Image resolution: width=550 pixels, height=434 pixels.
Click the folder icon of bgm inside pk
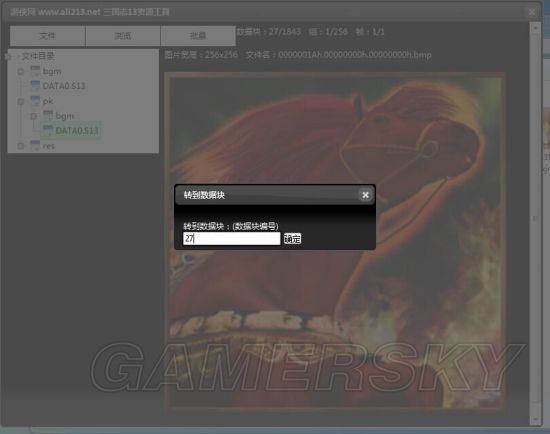click(48, 116)
